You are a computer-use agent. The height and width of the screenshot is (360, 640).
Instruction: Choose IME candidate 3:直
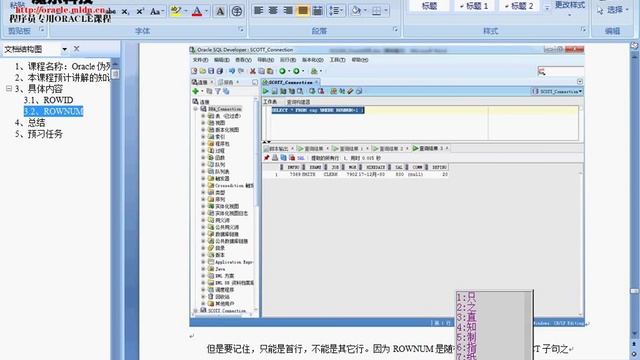(467, 317)
